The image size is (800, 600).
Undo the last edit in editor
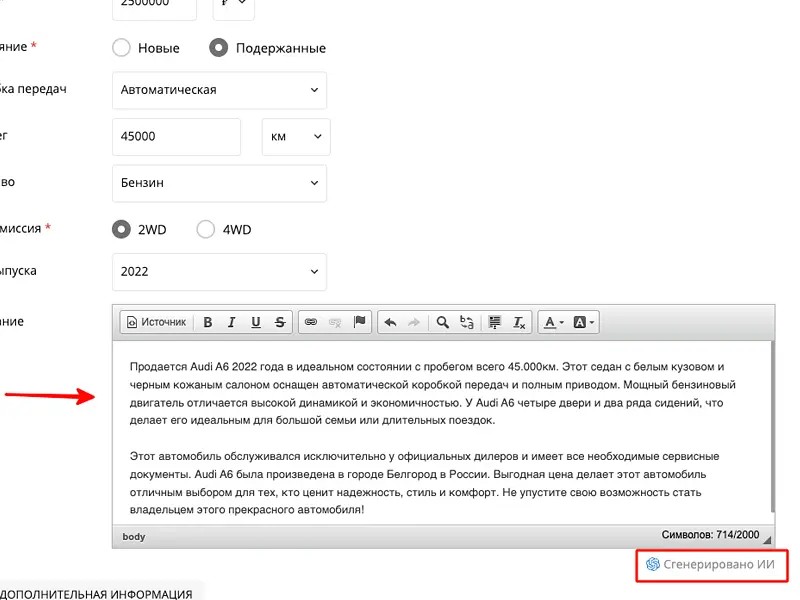tap(390, 322)
